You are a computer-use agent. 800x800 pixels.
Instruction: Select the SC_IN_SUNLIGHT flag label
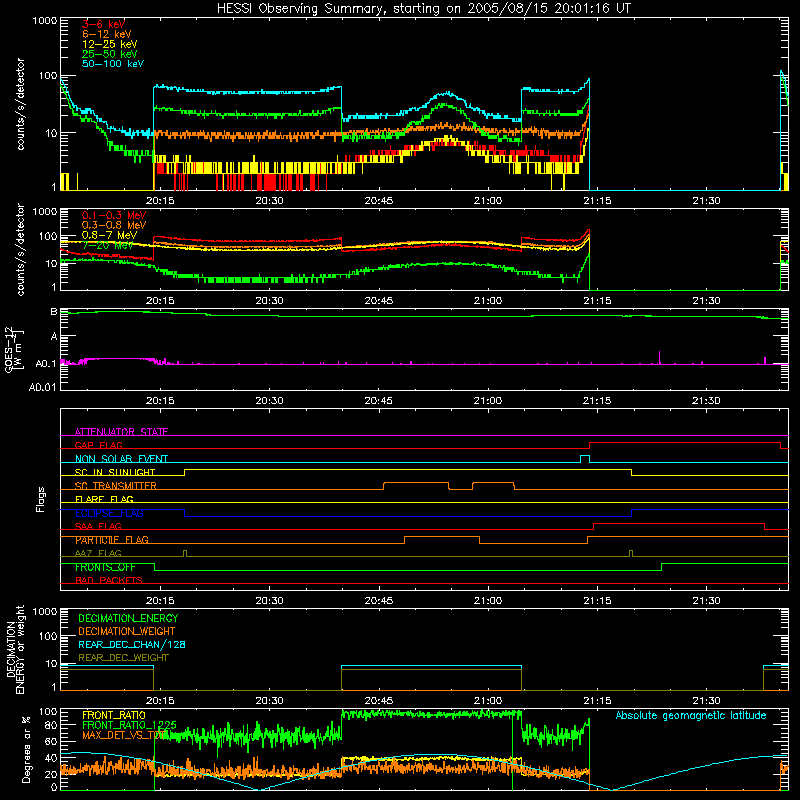pos(115,472)
